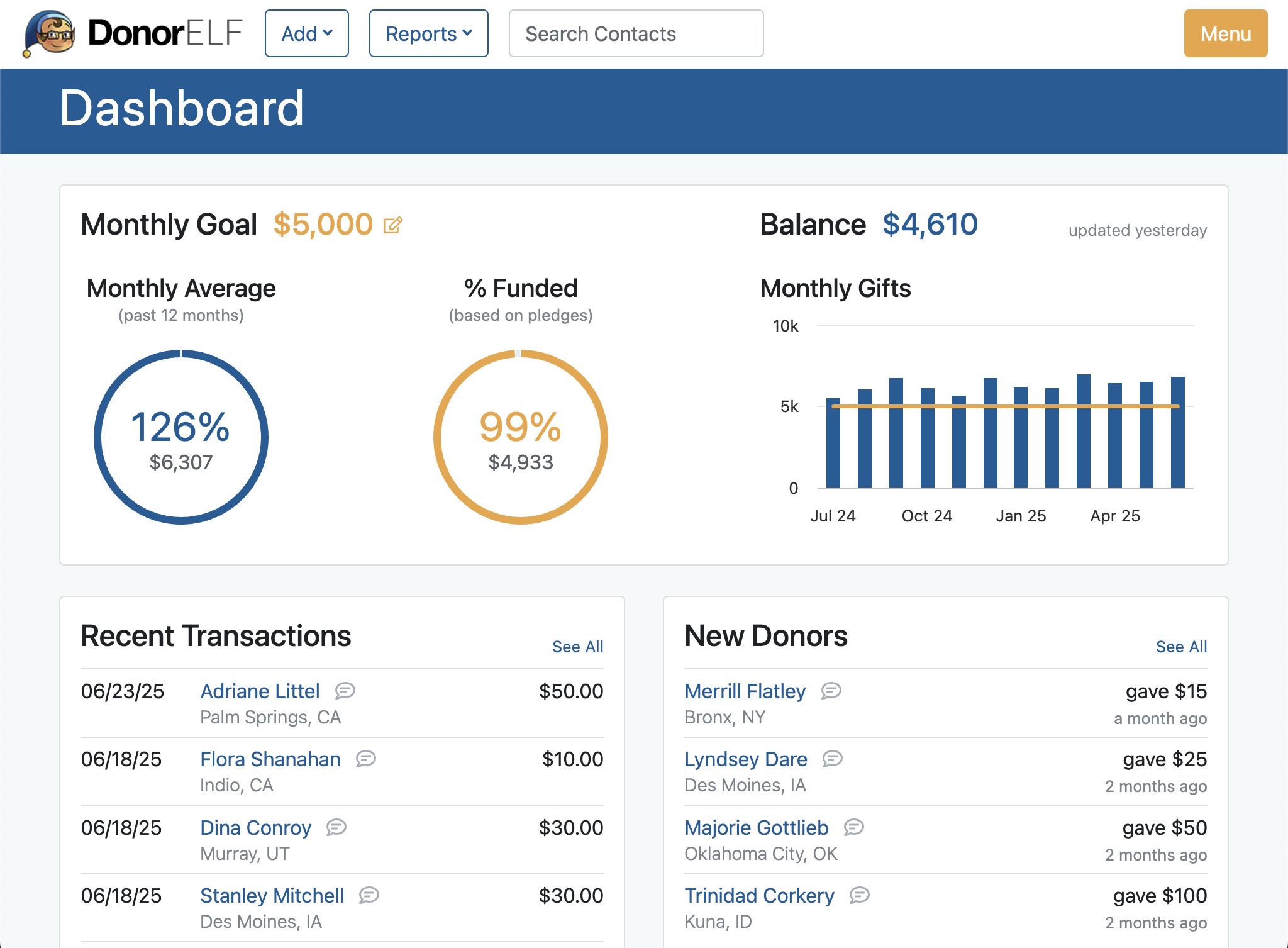Viewport: 1288px width, 948px height.
Task: Click the Search Contacts field
Action: (x=635, y=33)
